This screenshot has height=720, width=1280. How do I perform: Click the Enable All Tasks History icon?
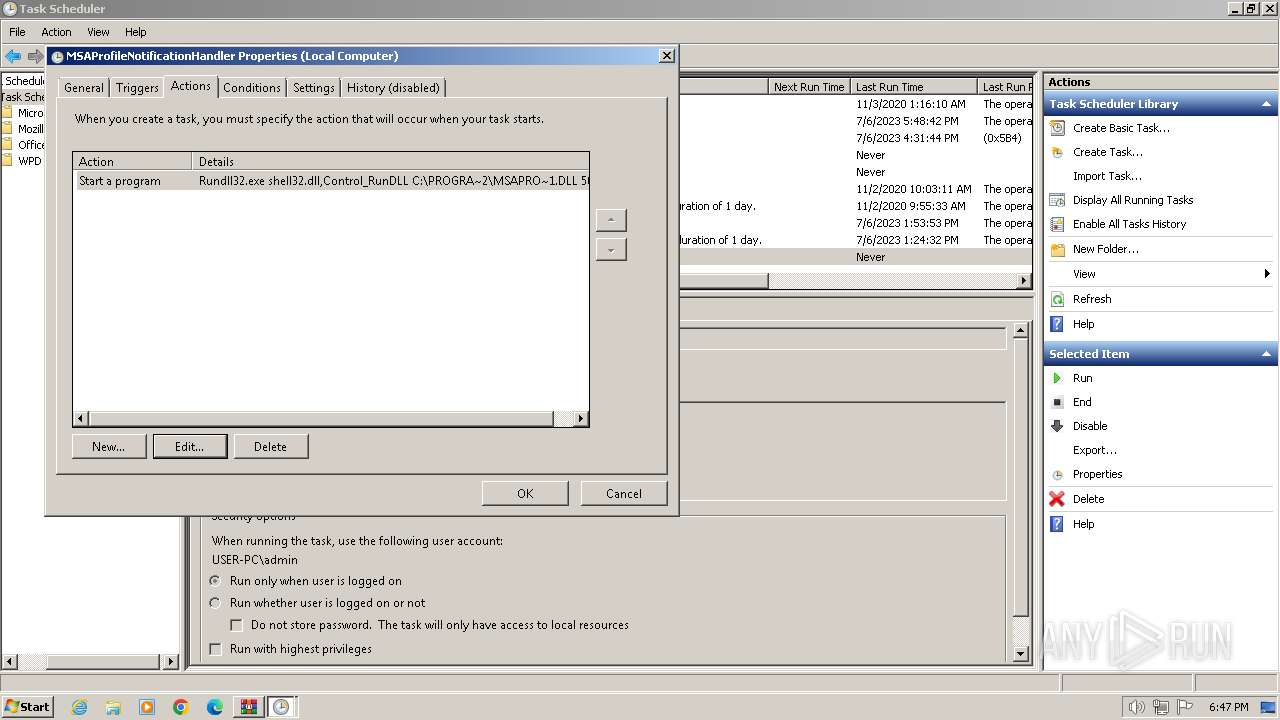tap(1057, 224)
